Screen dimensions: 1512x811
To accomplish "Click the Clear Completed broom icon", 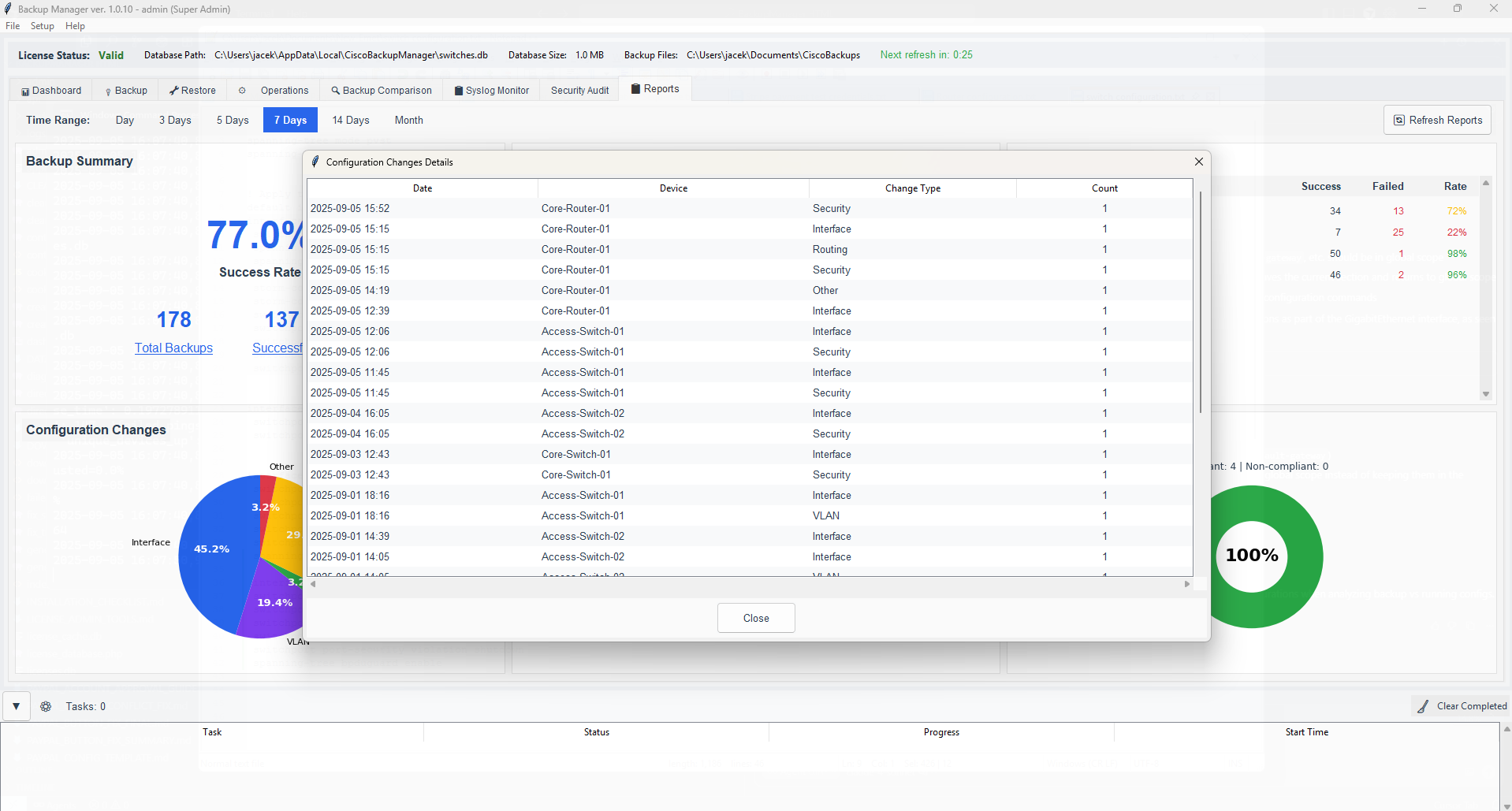I will point(1423,707).
